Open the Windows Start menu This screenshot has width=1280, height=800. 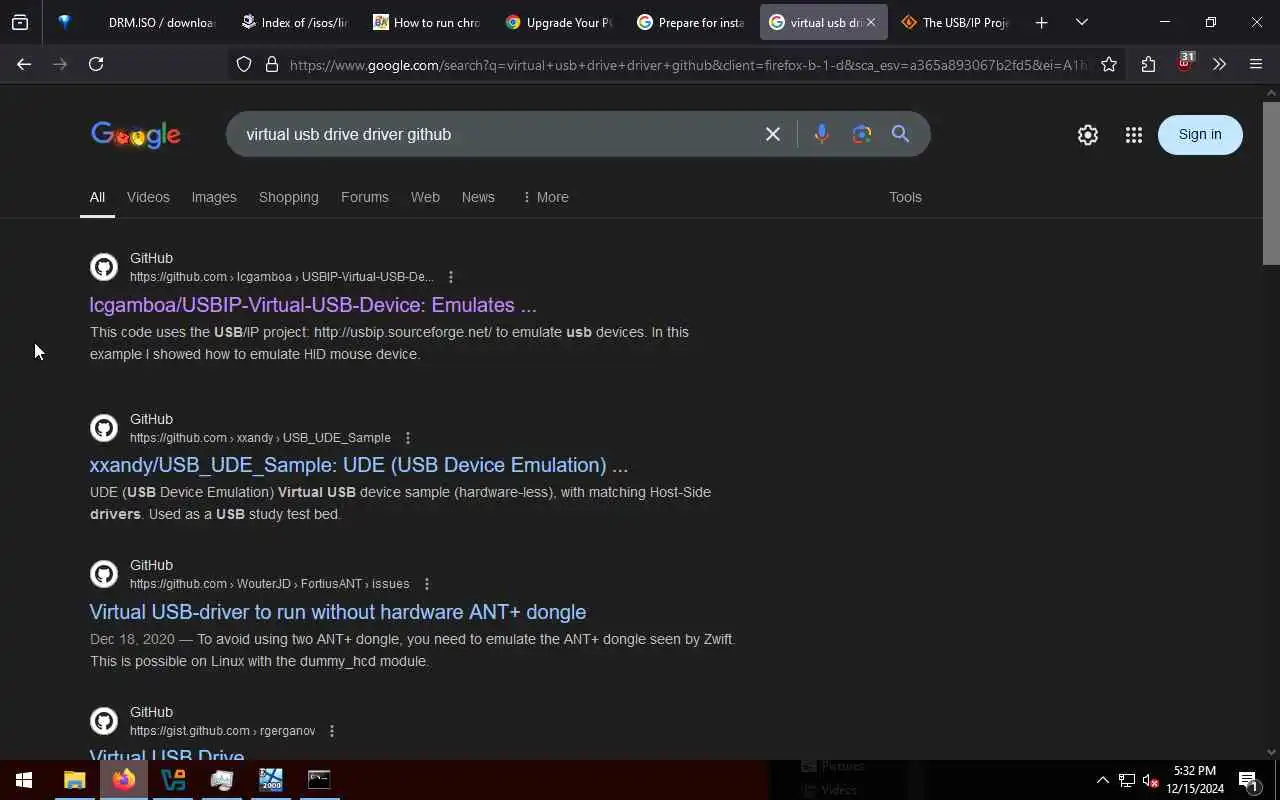tap(24, 780)
